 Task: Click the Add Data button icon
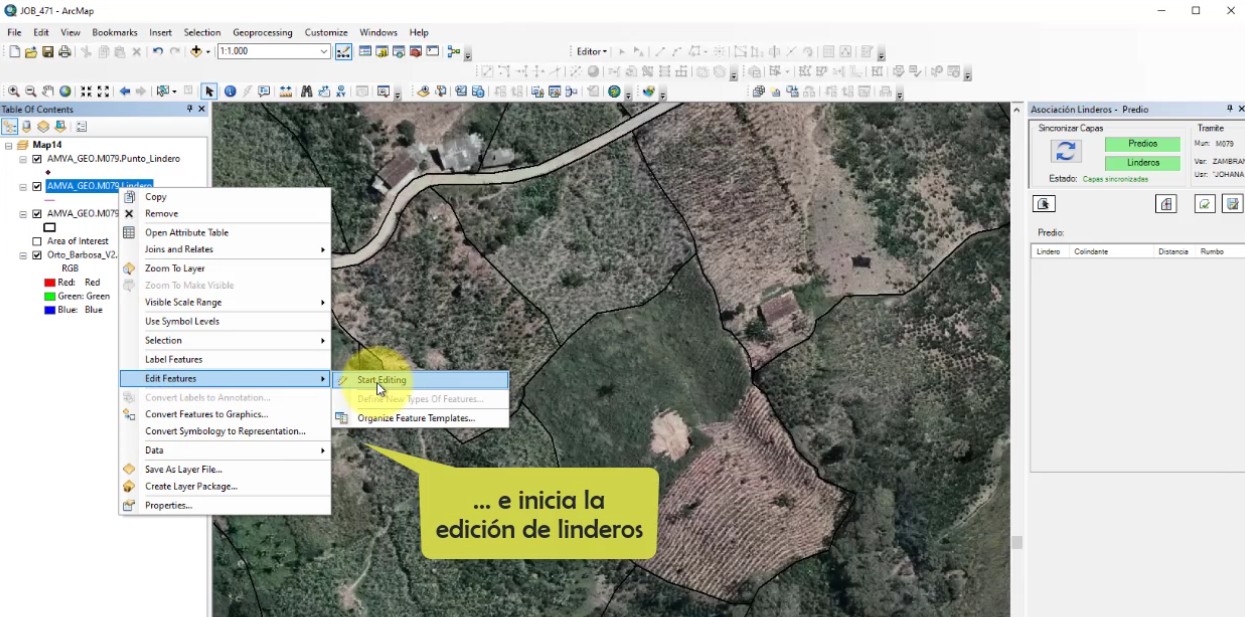196,52
